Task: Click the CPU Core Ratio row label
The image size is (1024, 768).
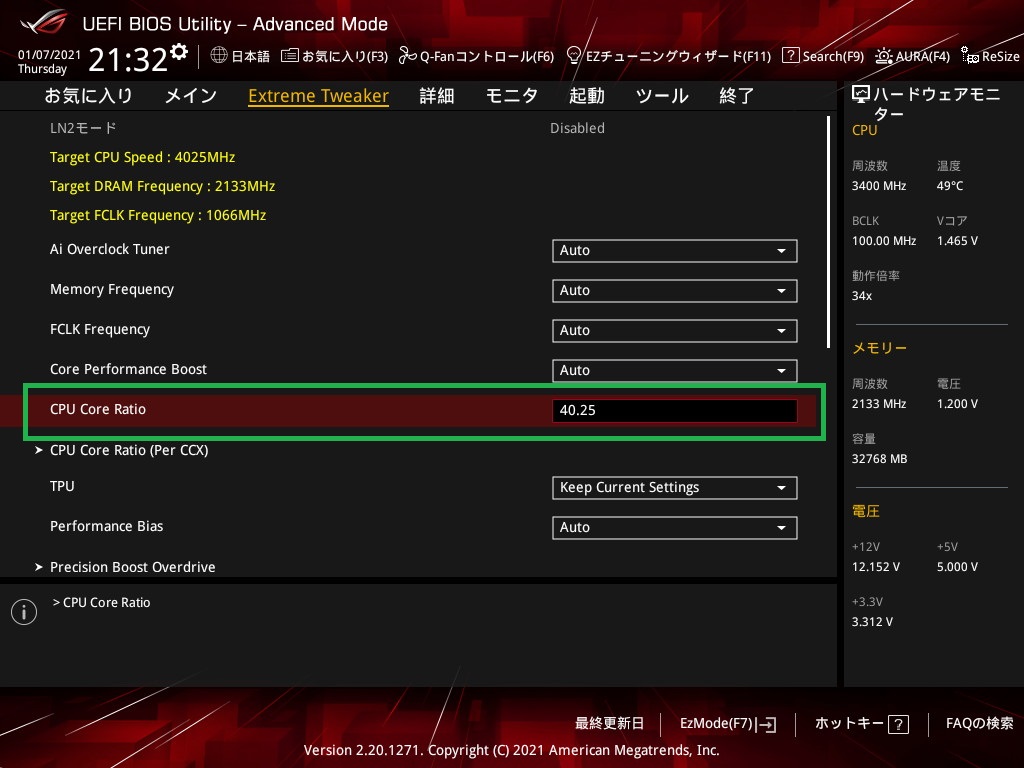Action: [98, 409]
